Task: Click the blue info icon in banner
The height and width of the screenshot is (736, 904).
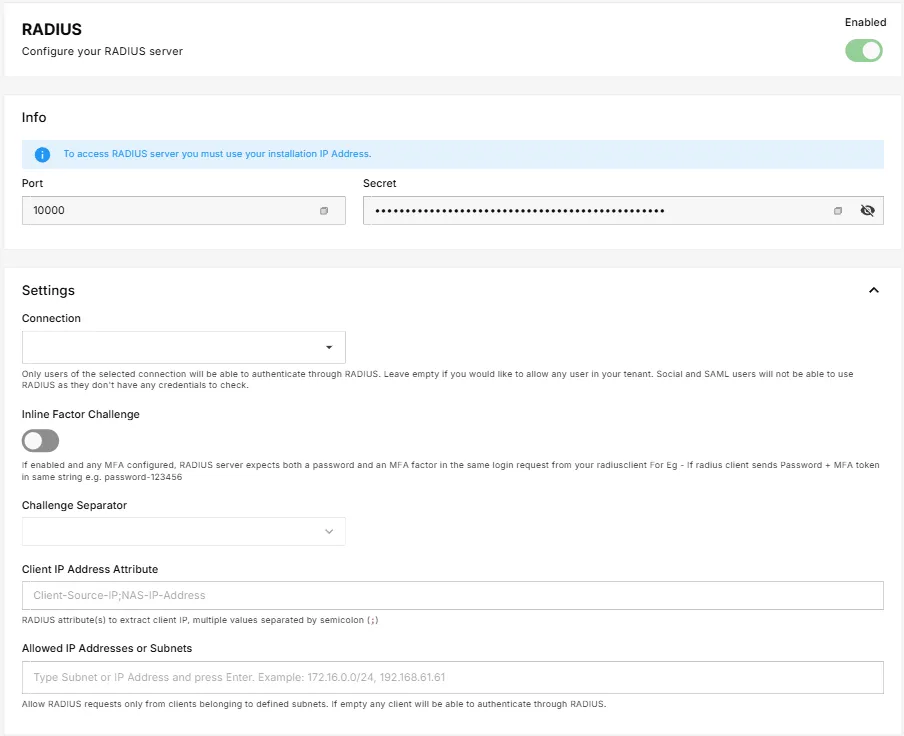Action: pos(42,154)
